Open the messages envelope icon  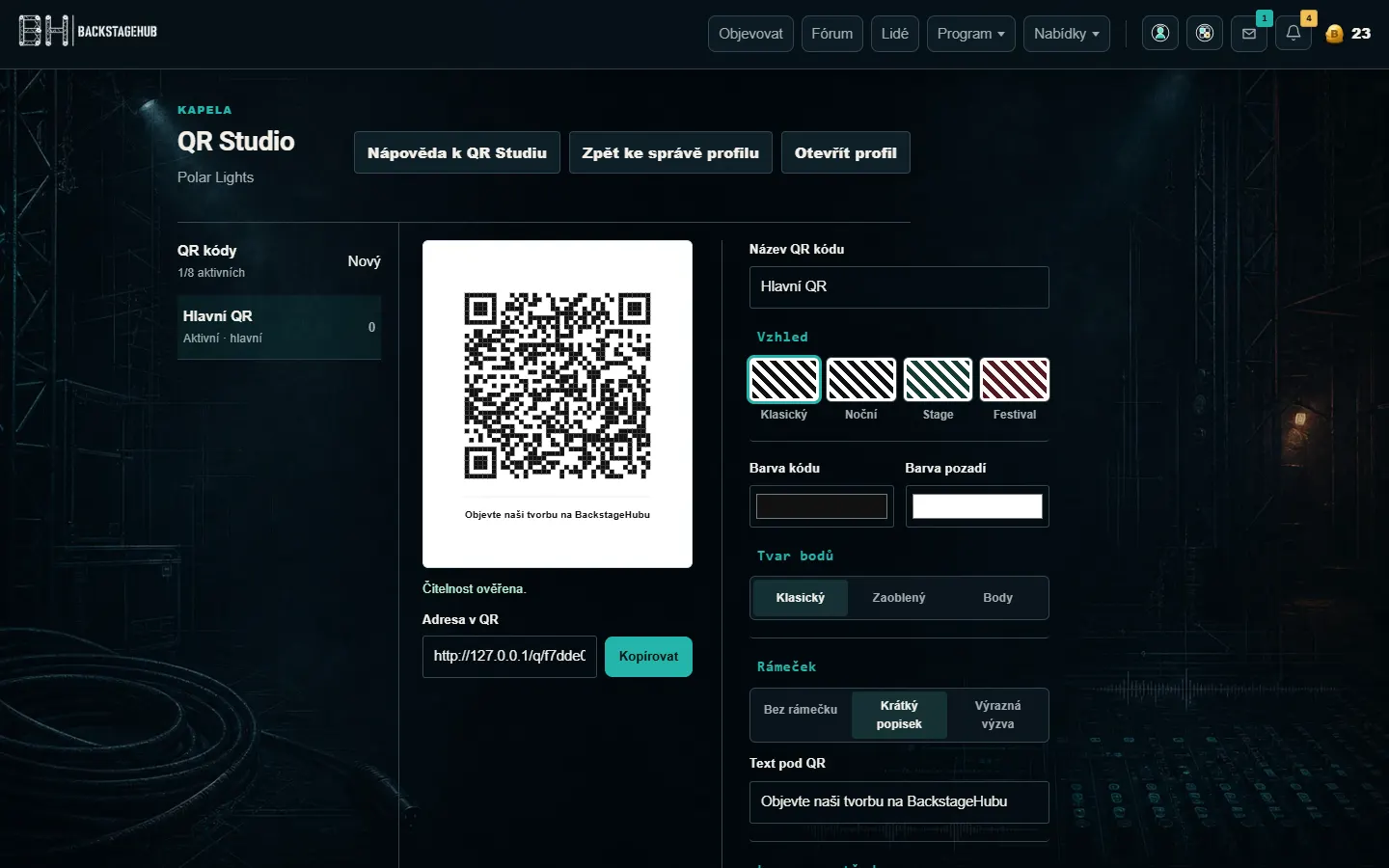1249,33
